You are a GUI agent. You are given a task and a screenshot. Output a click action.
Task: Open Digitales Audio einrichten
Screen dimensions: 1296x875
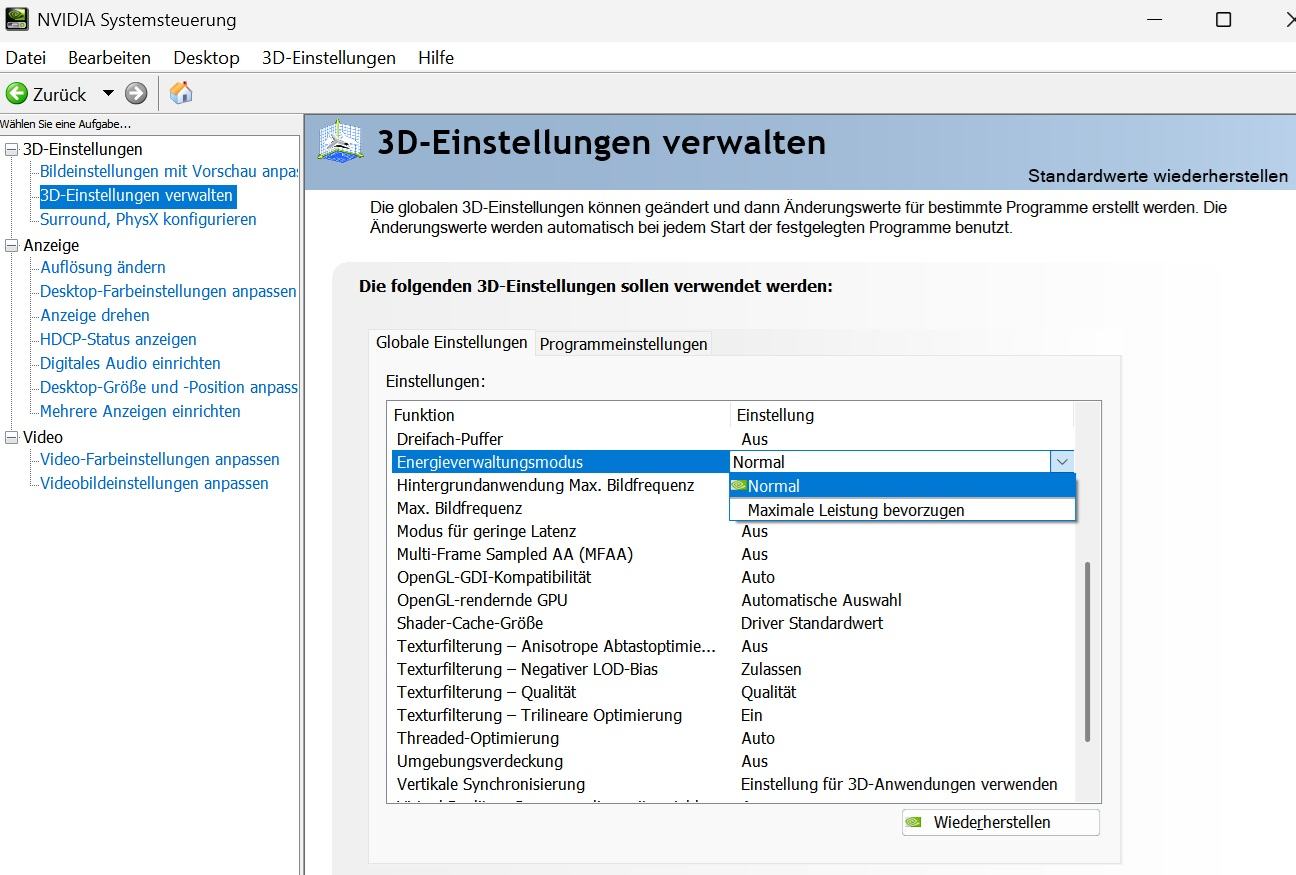pyautogui.click(x=130, y=363)
